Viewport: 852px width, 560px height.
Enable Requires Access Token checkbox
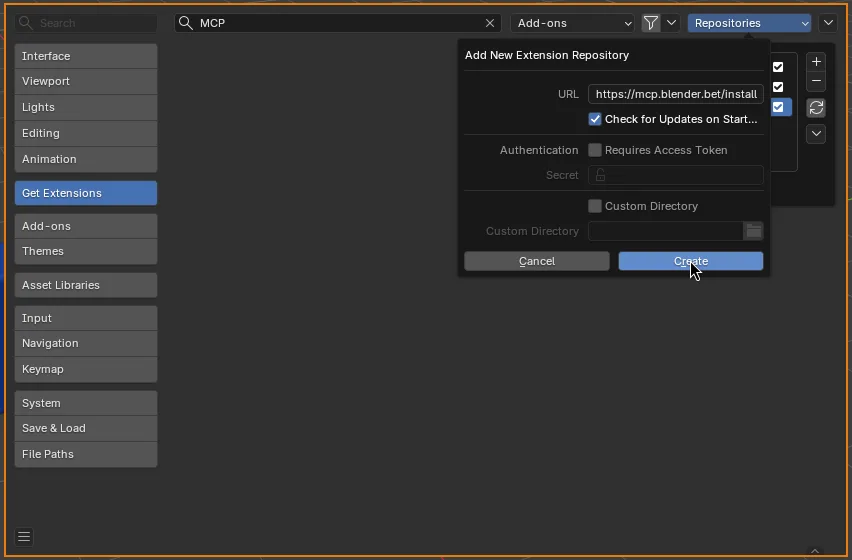595,150
